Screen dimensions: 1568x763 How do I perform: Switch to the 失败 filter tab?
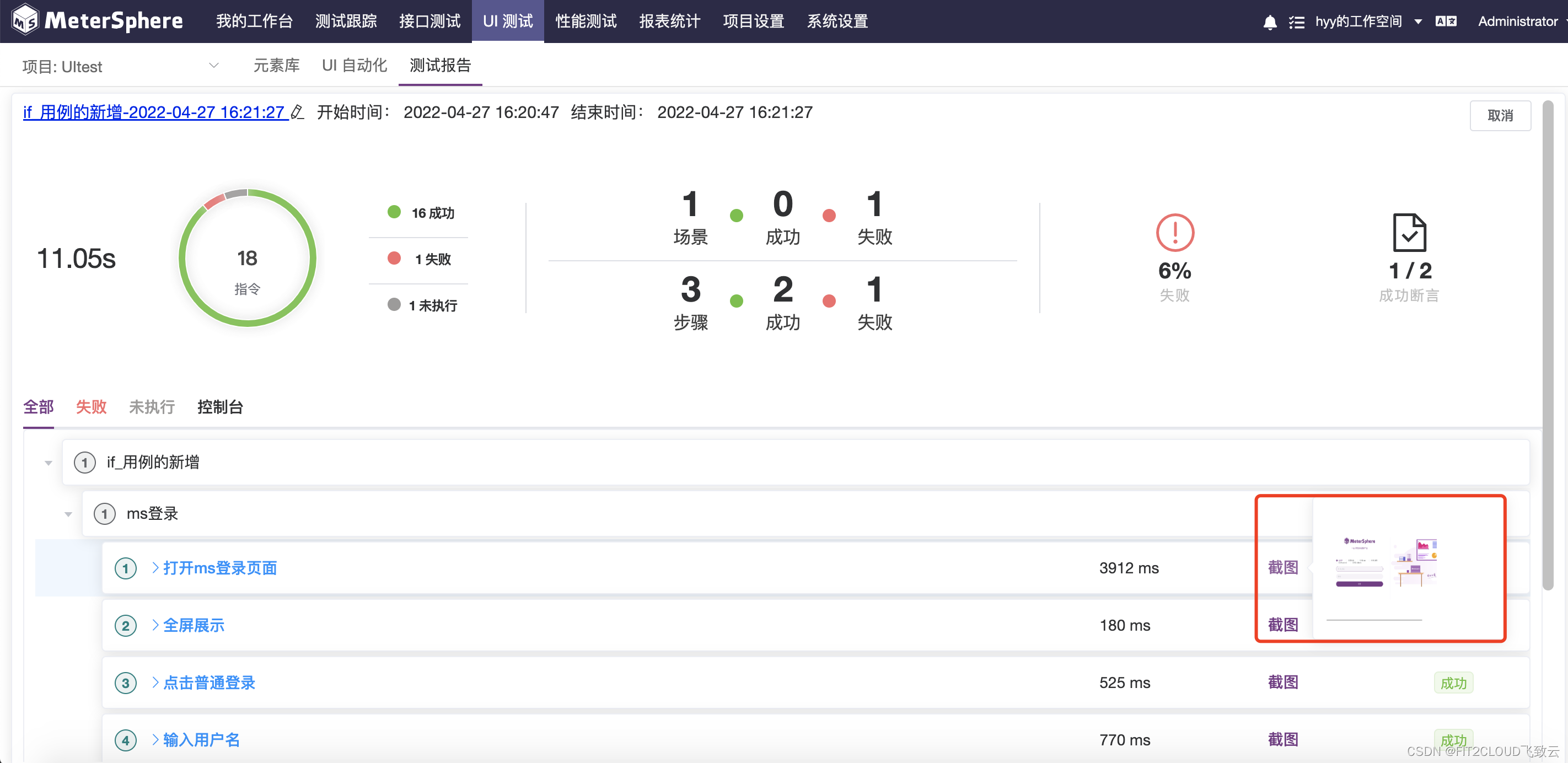[x=91, y=406]
